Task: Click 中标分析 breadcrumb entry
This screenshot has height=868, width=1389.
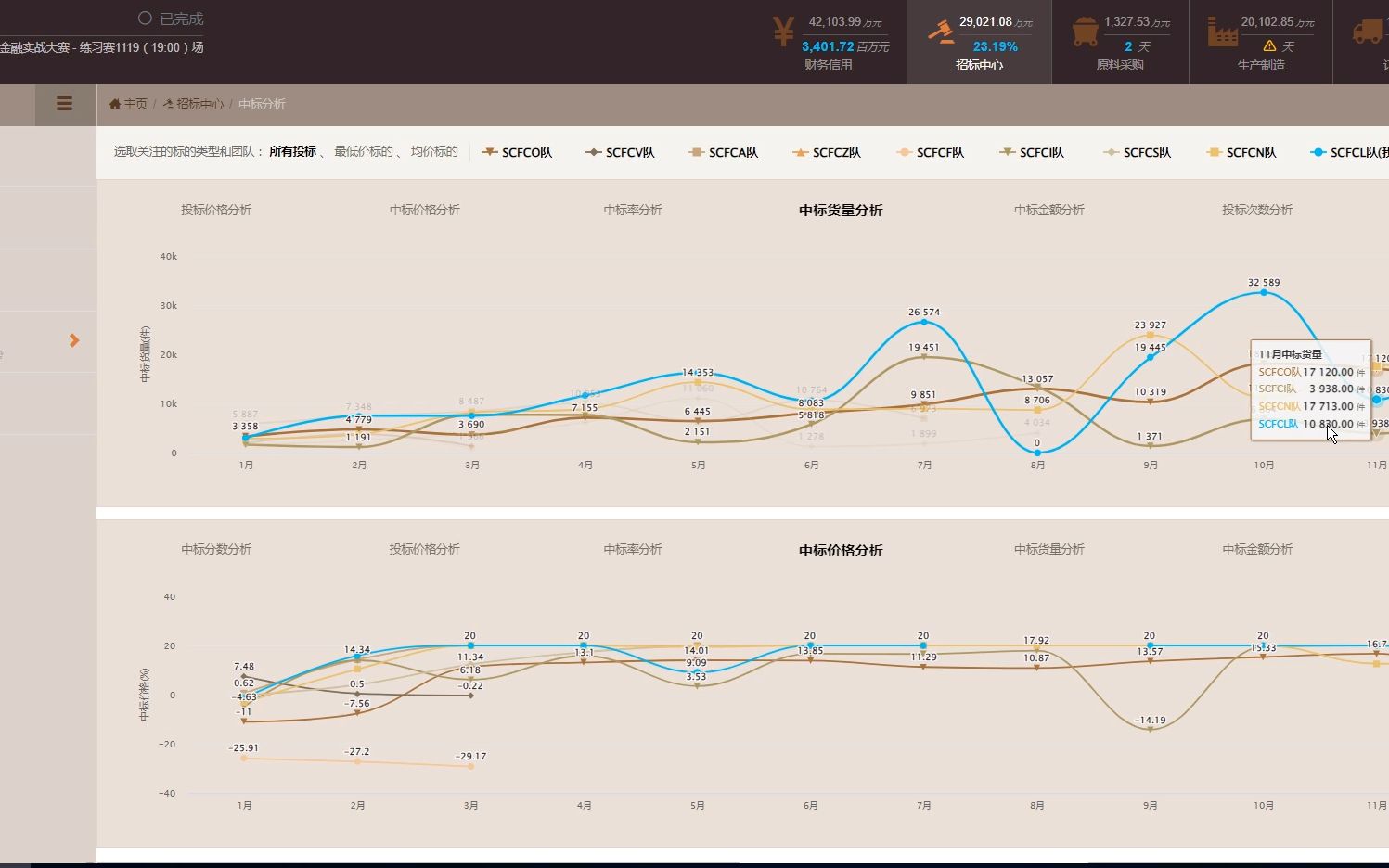Action: [262, 104]
